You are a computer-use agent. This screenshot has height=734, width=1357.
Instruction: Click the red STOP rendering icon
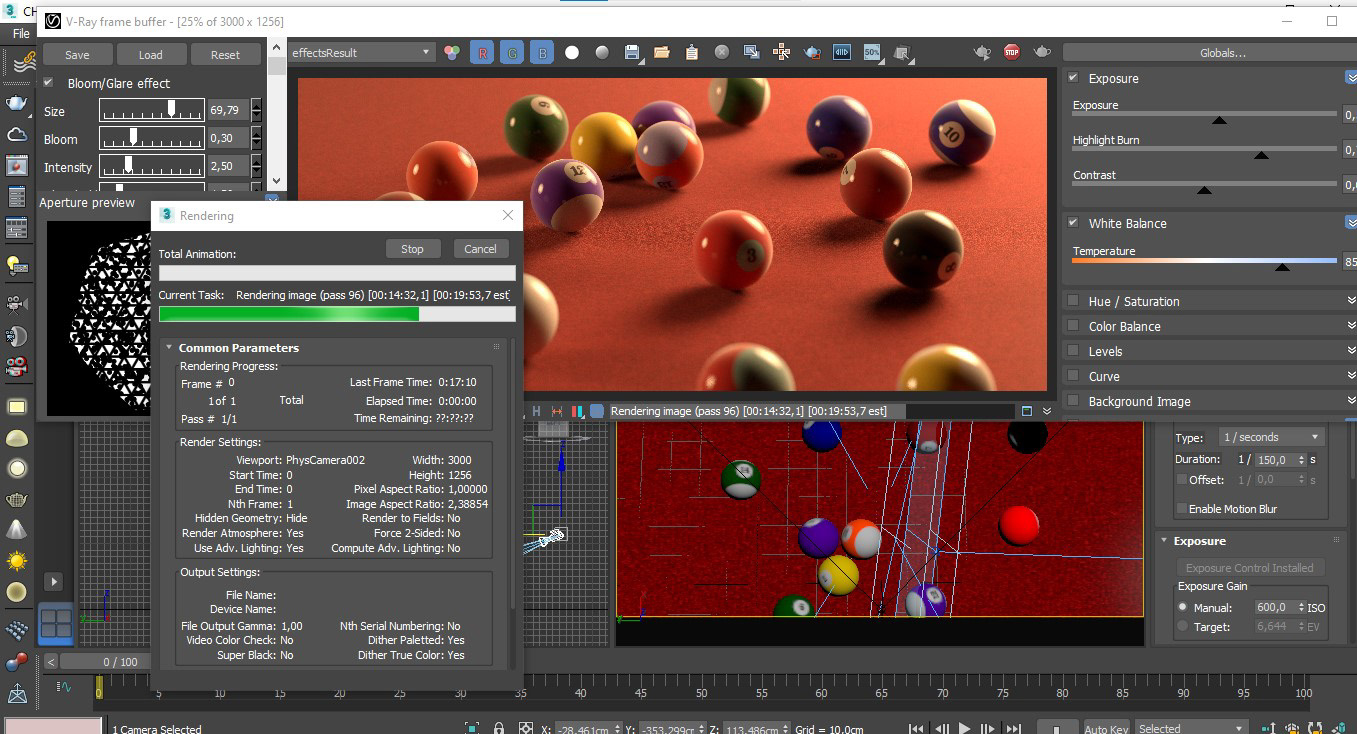pos(1011,53)
